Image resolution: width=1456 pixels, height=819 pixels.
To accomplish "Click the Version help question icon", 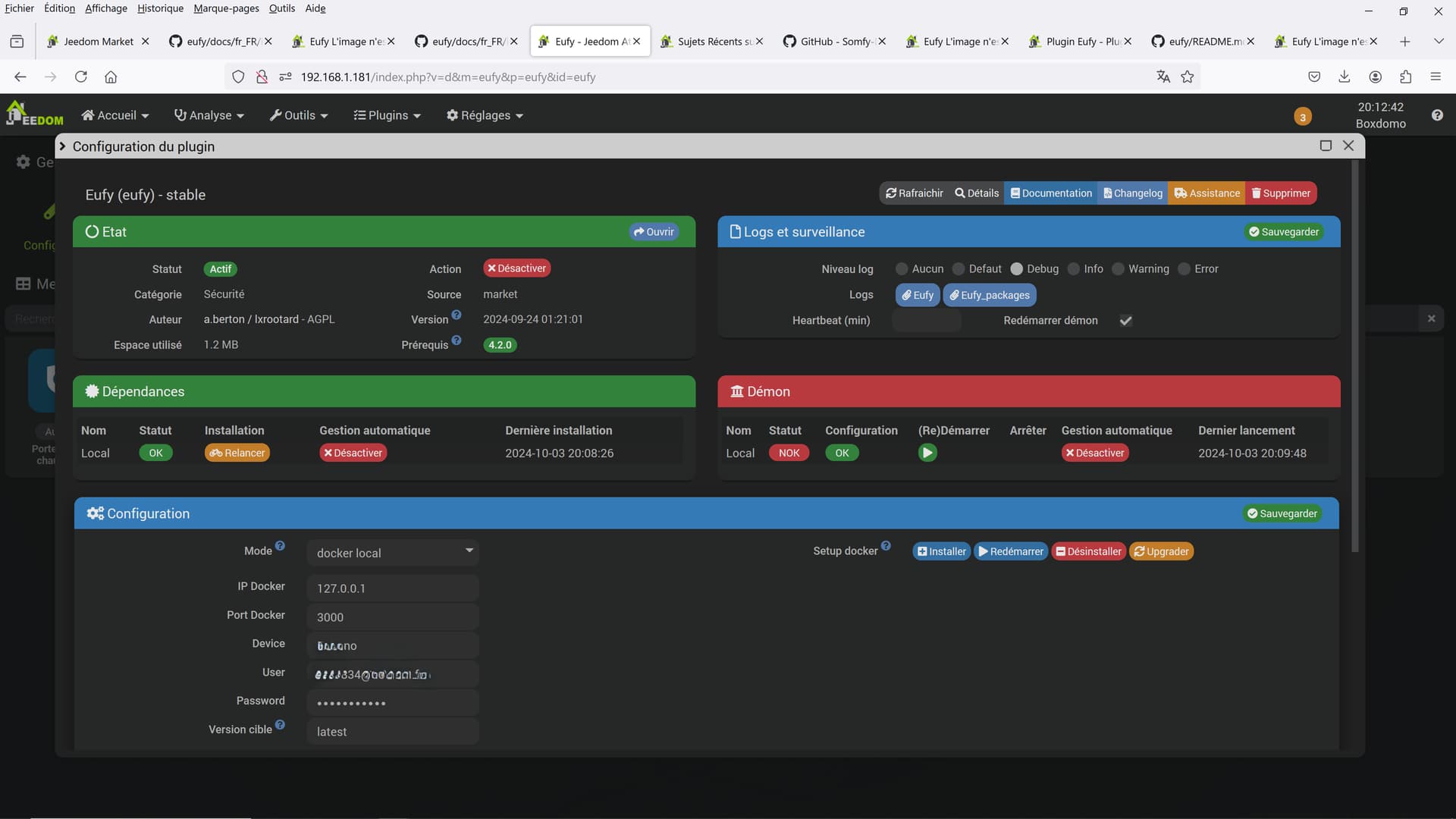I will coord(457,315).
